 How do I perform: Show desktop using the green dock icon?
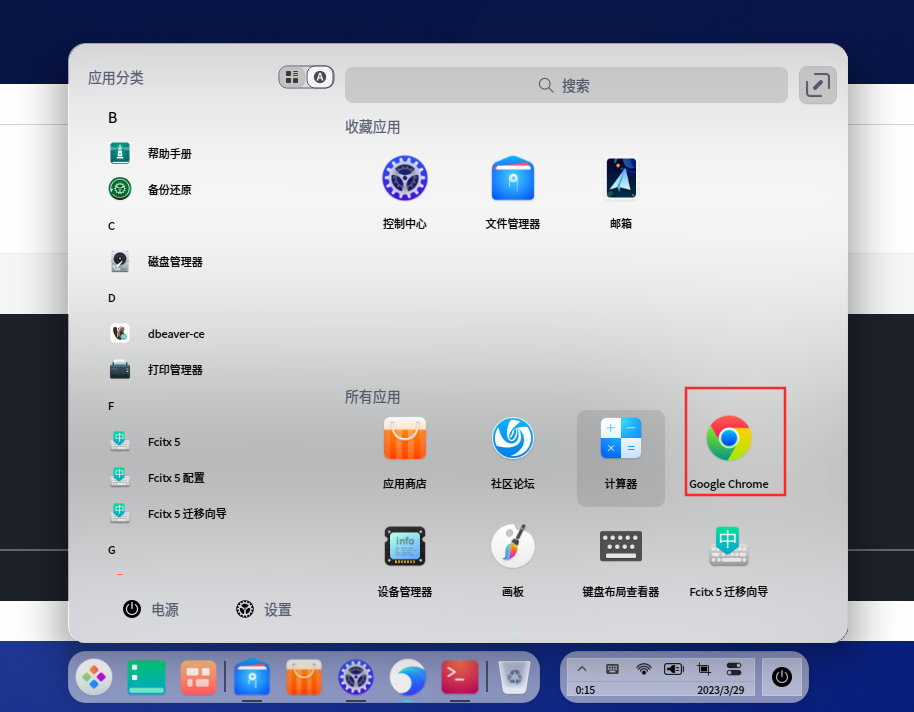coord(146,677)
